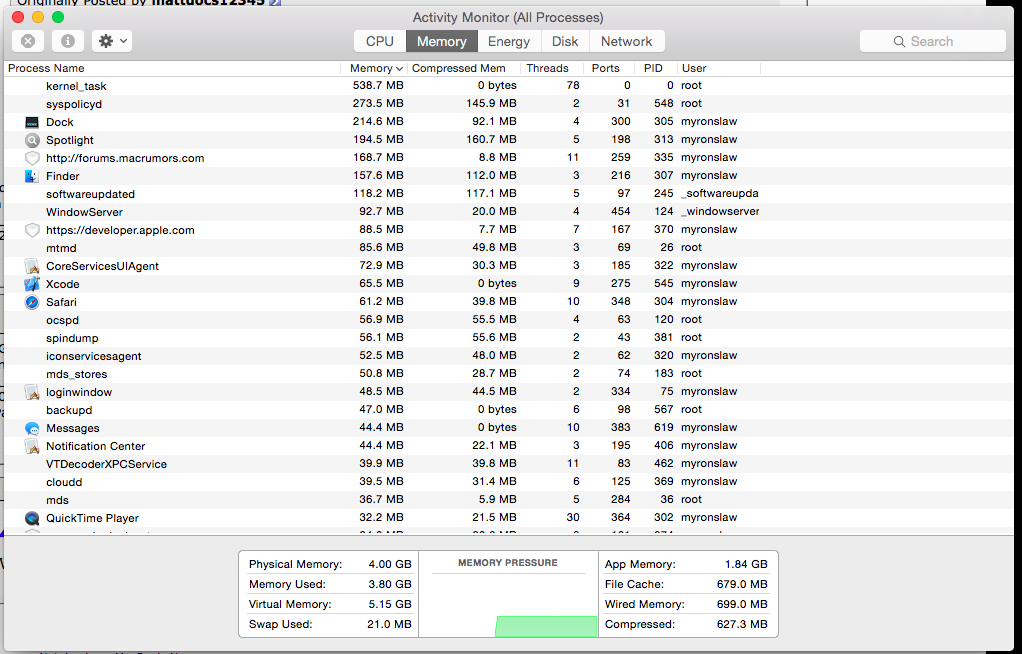
Task: Click the Spotlight magnifier icon in list
Action: (32, 140)
